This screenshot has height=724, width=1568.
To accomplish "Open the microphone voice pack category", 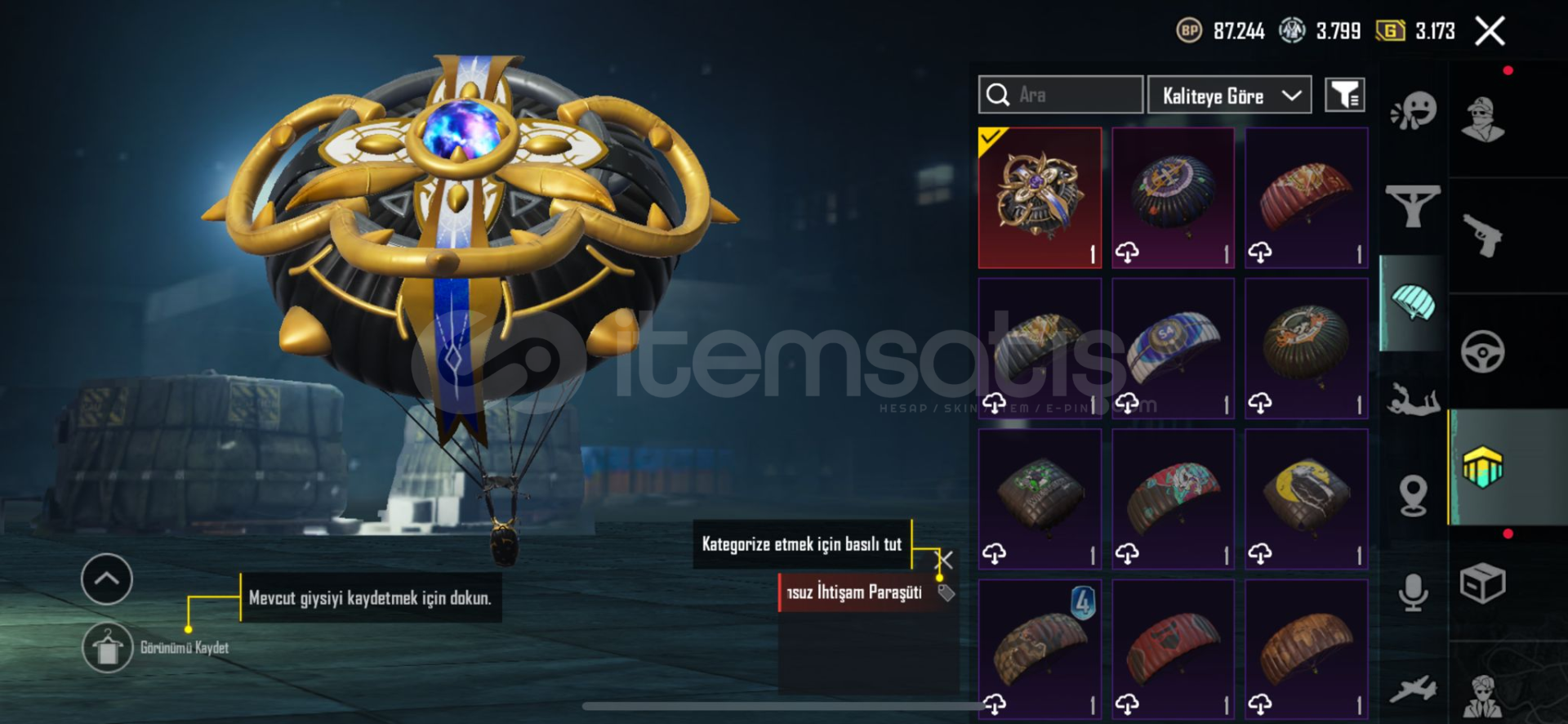I will (x=1413, y=592).
